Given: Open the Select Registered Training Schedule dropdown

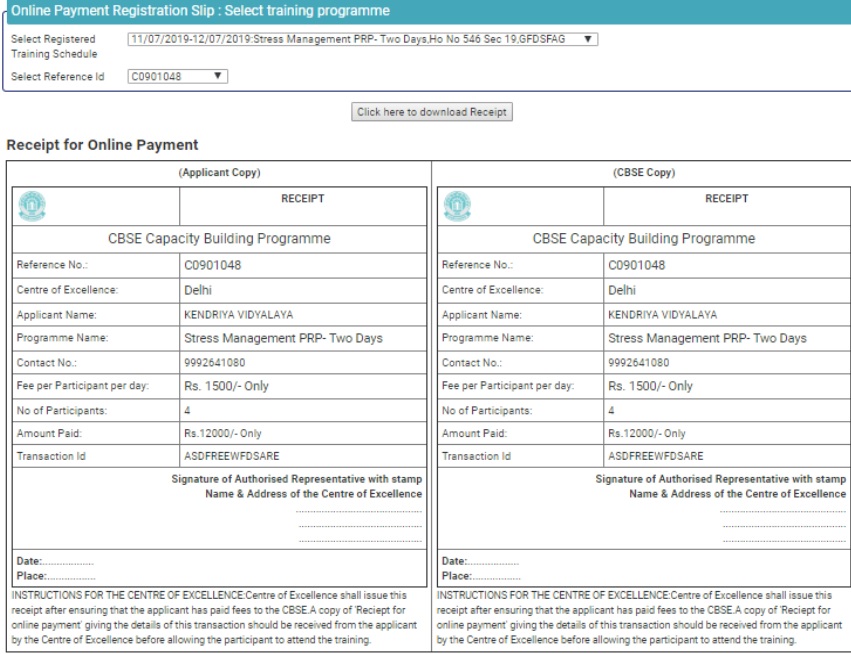Looking at the screenshot, I should [363, 40].
